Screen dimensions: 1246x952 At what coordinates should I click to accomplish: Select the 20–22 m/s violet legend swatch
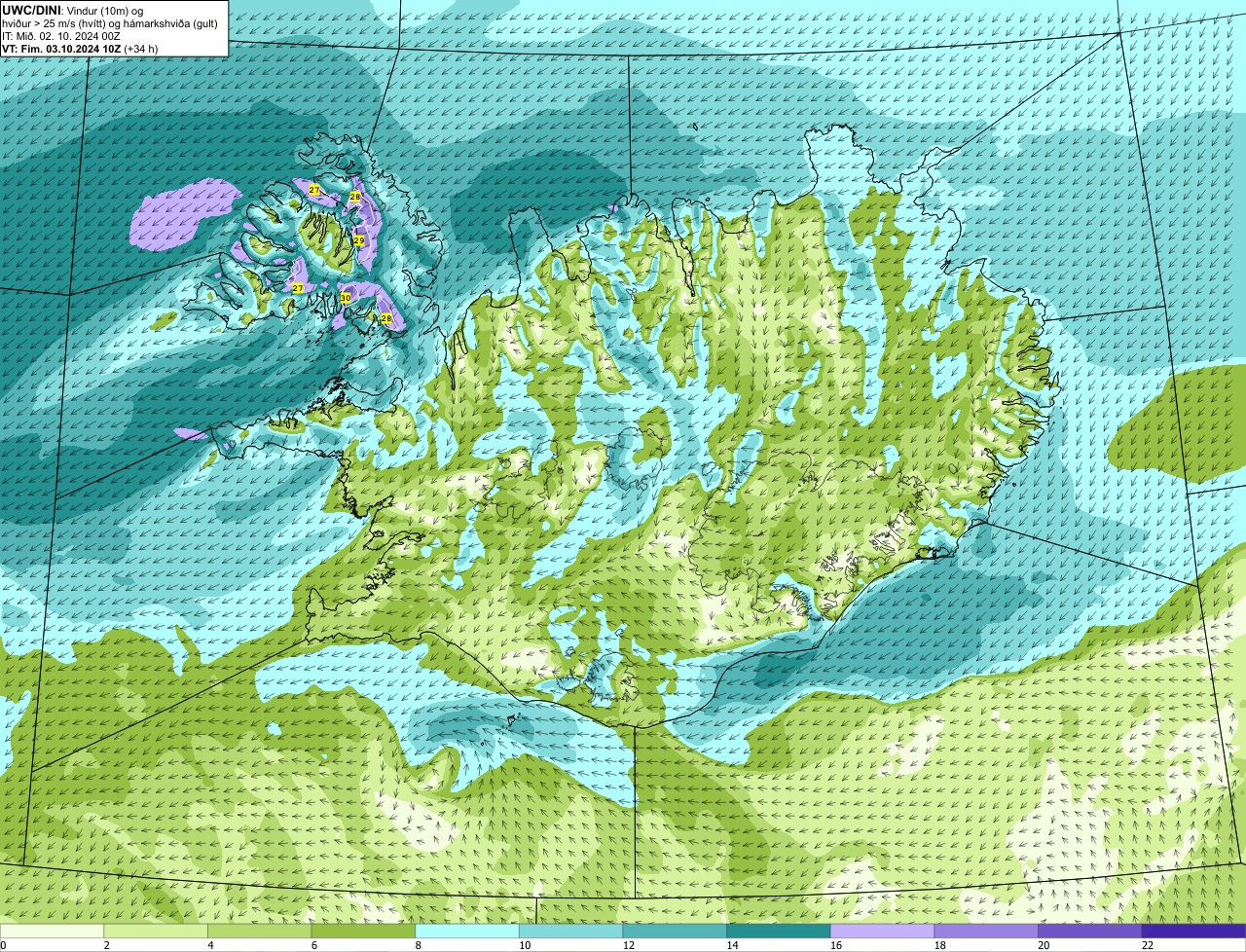coord(1090,932)
